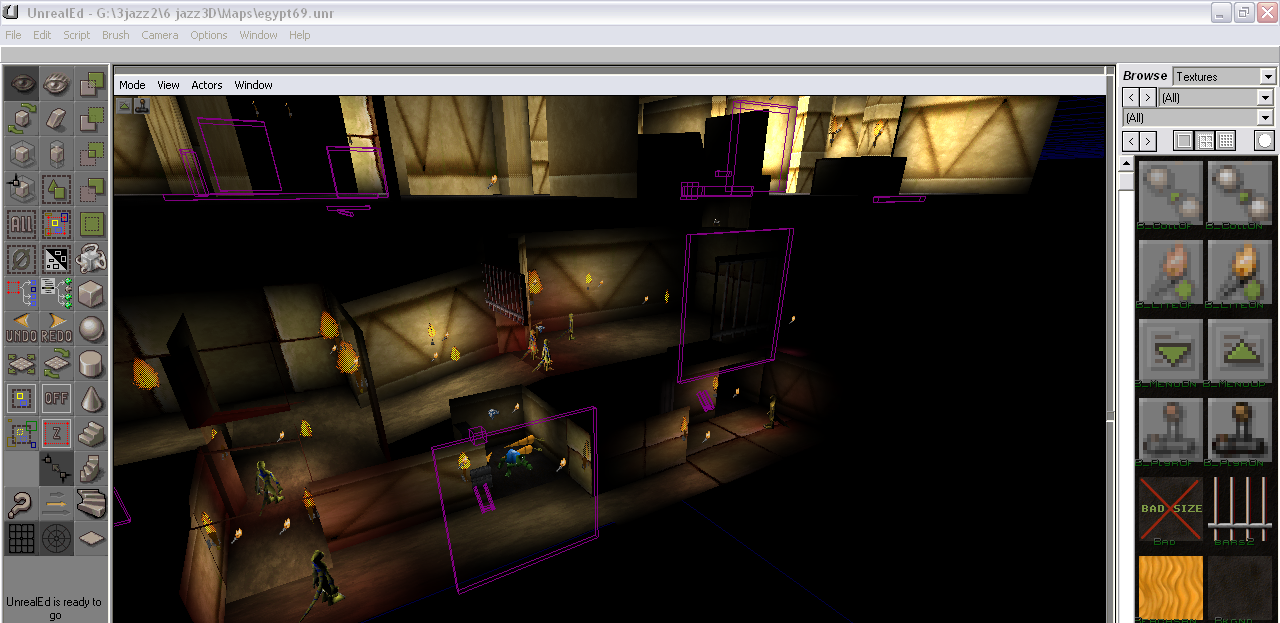Viewport: 1280px width, 623px height.
Task: Click the texture browser scroll-up arrow
Action: [x=1126, y=164]
